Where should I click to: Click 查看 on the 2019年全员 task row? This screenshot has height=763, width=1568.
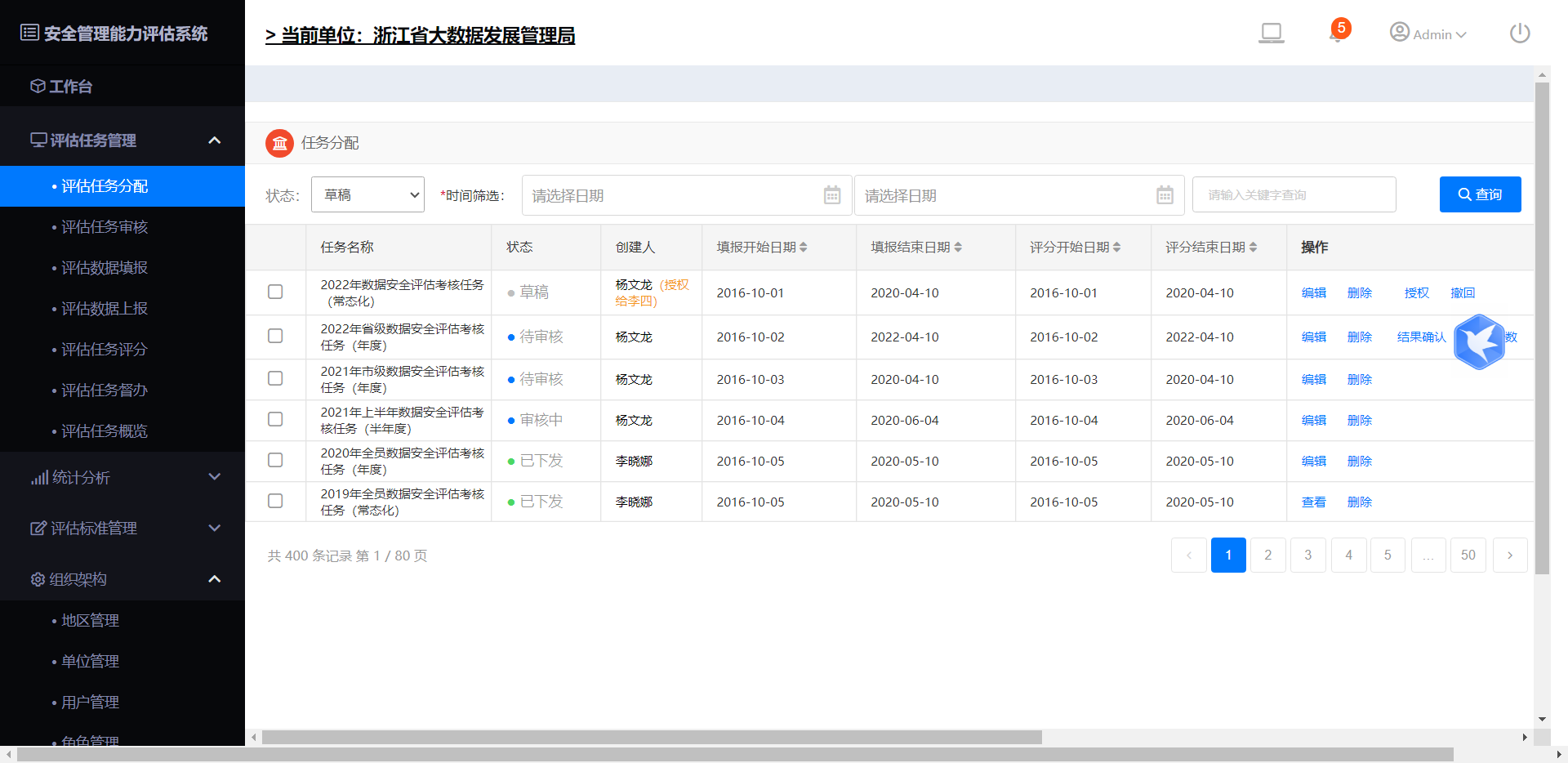click(1314, 502)
